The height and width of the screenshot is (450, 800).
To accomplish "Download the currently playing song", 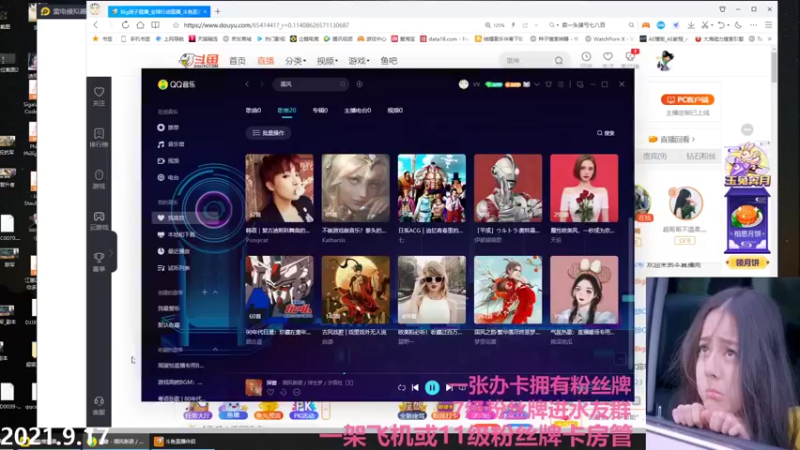I will [x=284, y=392].
